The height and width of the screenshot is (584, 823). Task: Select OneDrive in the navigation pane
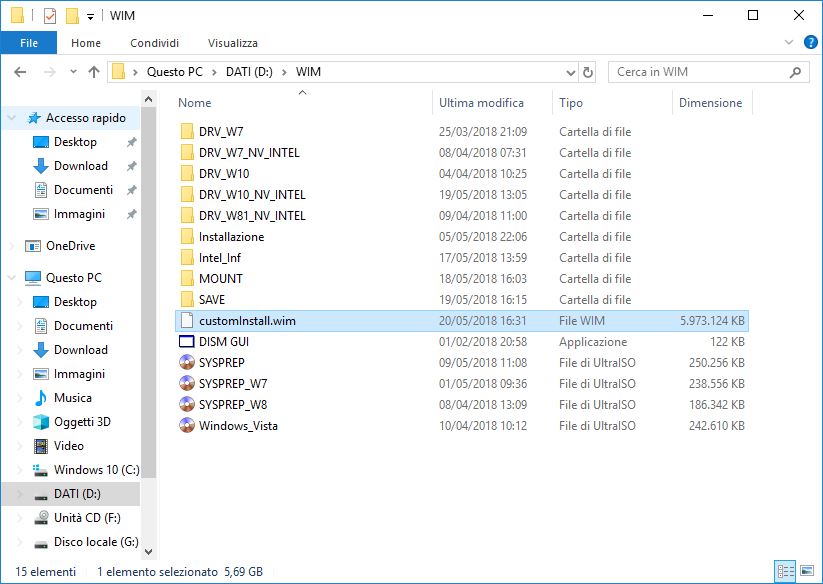pos(70,246)
